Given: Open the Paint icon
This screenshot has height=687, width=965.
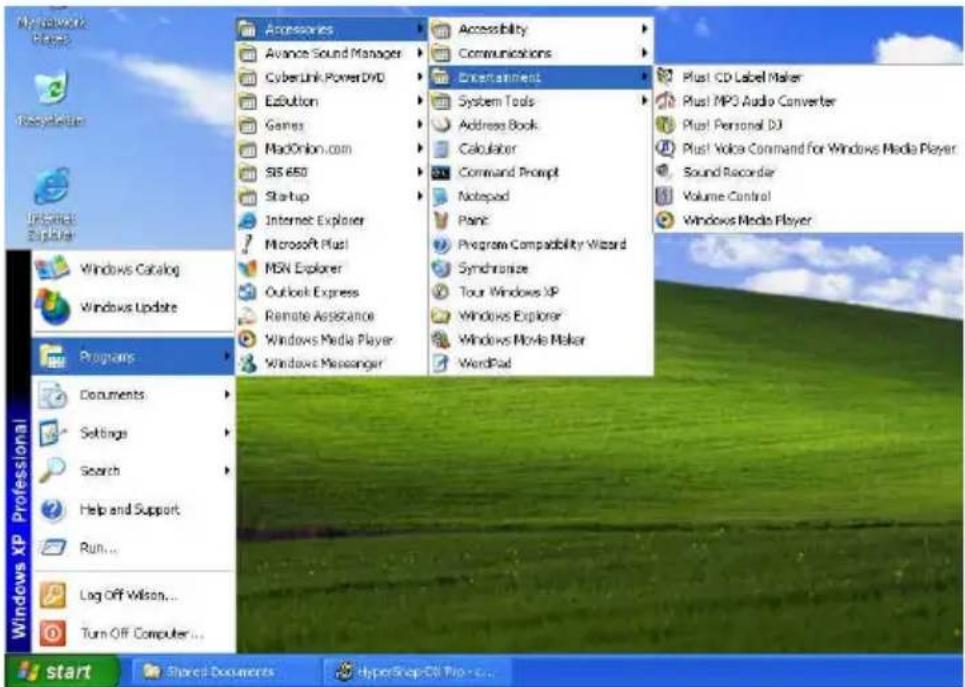Looking at the screenshot, I should click(x=441, y=220).
